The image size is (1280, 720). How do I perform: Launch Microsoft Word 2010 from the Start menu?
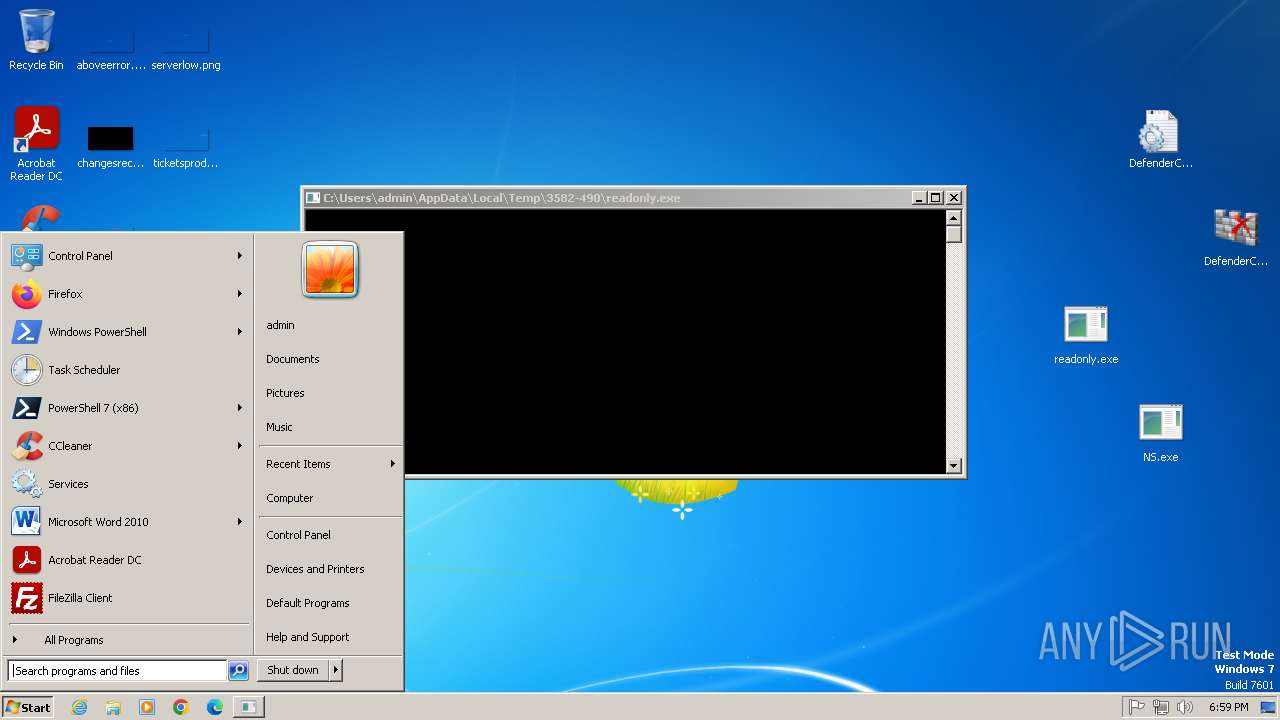point(128,522)
